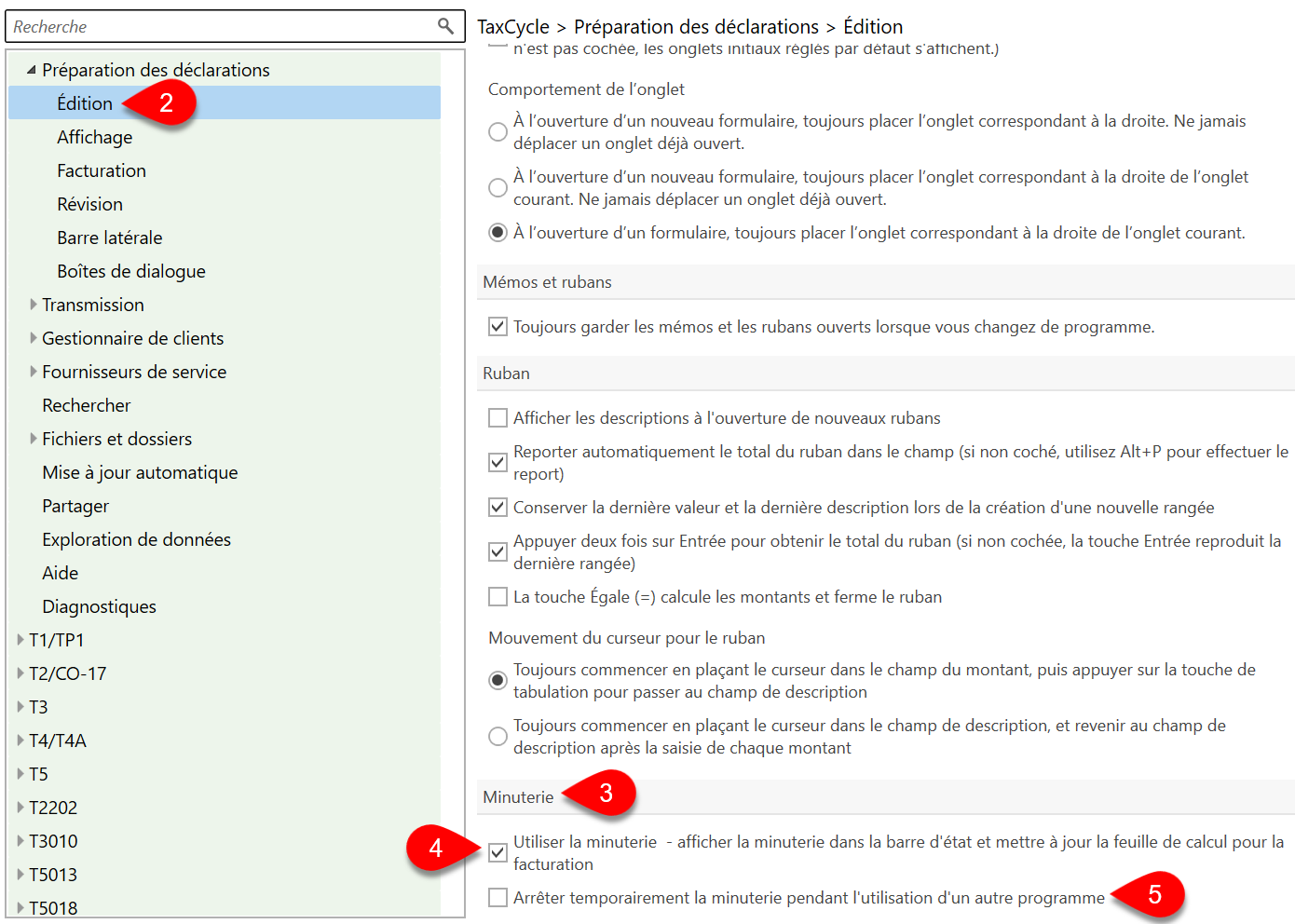Expand the Fournisseurs de service node
The height and width of the screenshot is (924, 1295).
(34, 372)
